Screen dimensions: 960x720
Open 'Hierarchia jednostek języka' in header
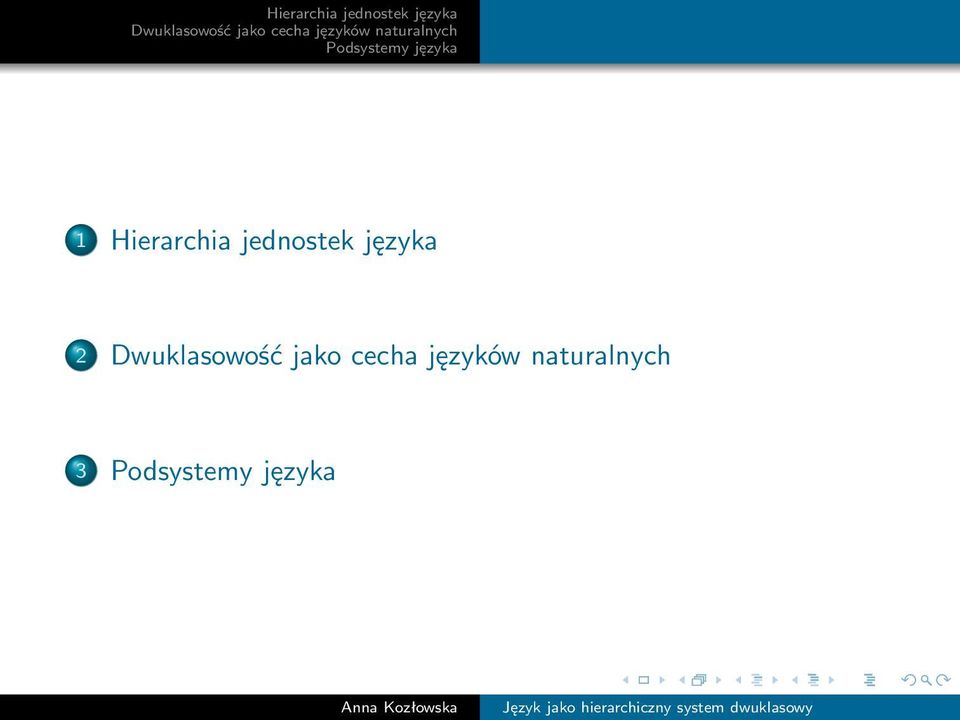(362, 13)
